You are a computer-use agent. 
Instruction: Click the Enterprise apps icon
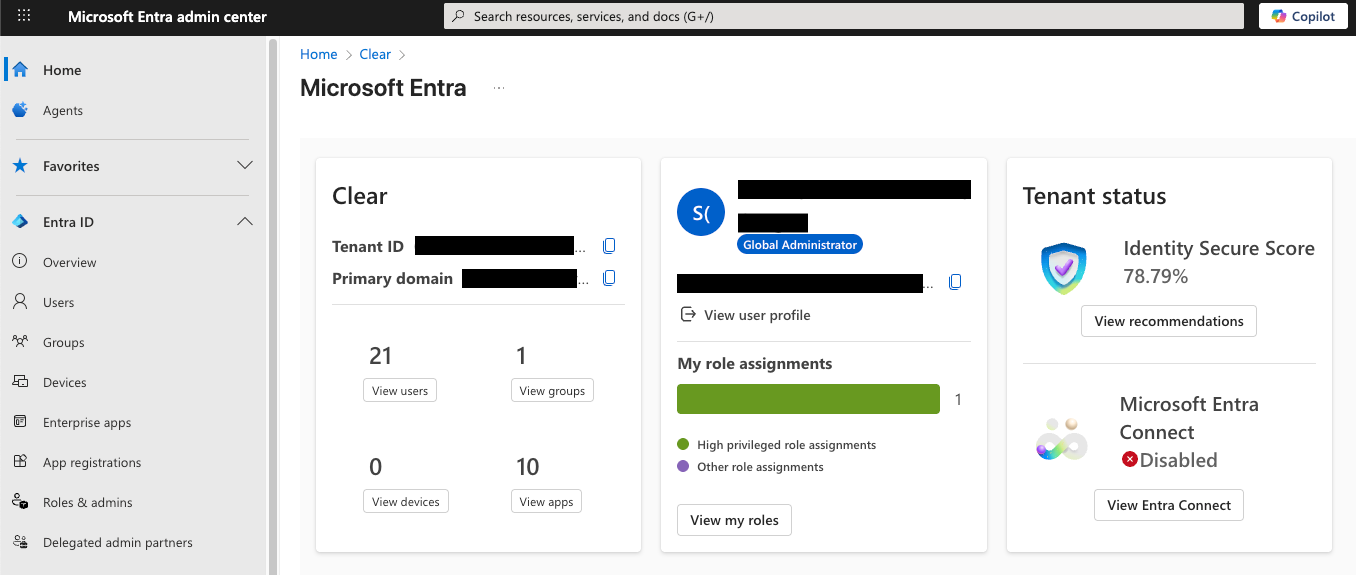[20, 422]
